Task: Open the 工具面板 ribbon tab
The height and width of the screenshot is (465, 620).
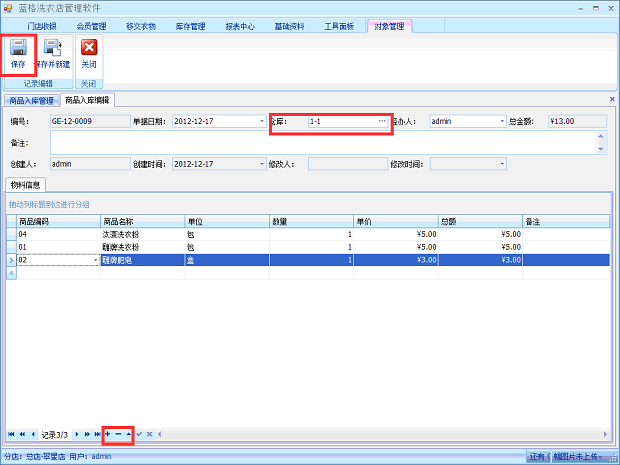Action: point(339,26)
